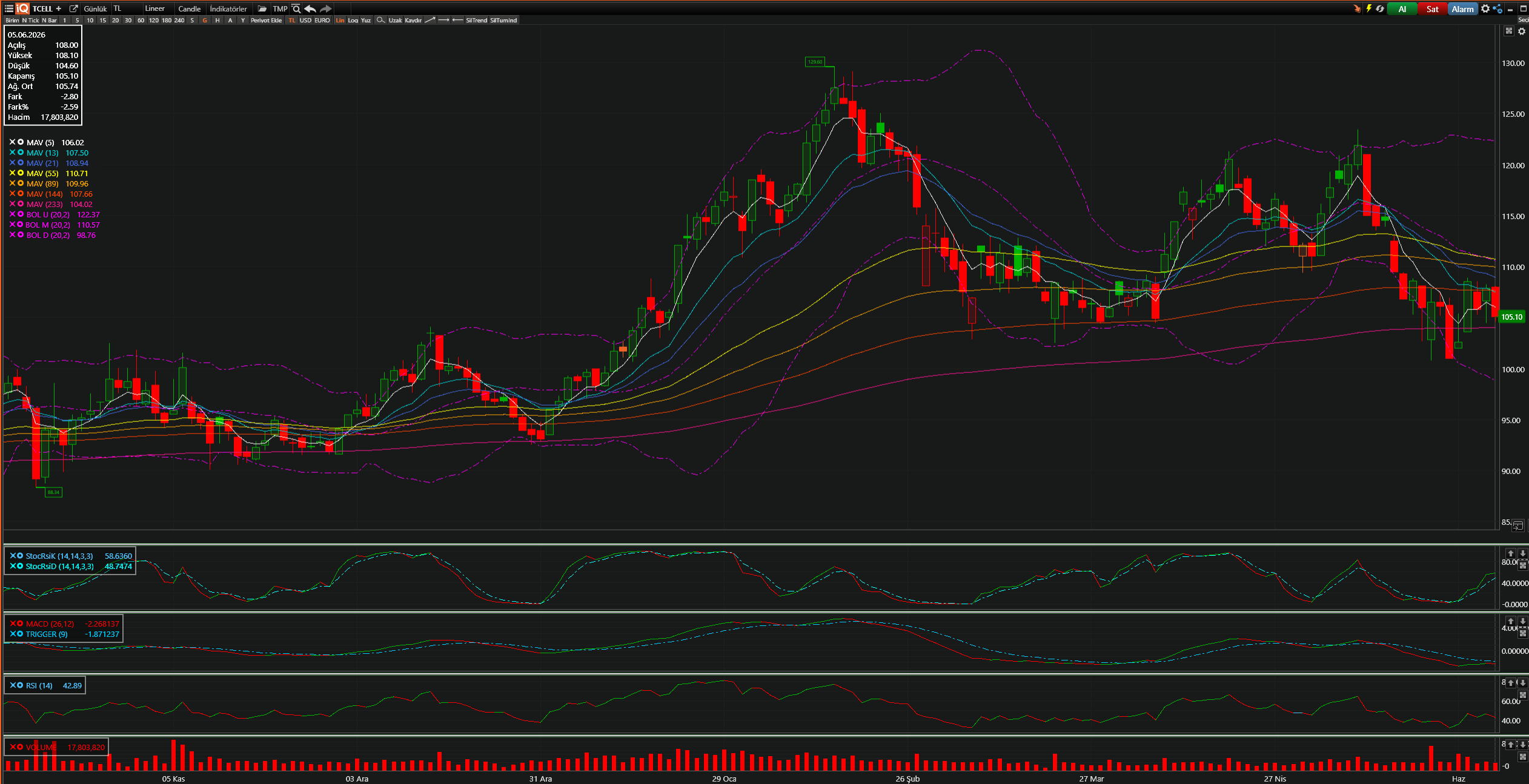Select the 240 minute period tab
This screenshot has width=1529, height=784.
pos(179,20)
